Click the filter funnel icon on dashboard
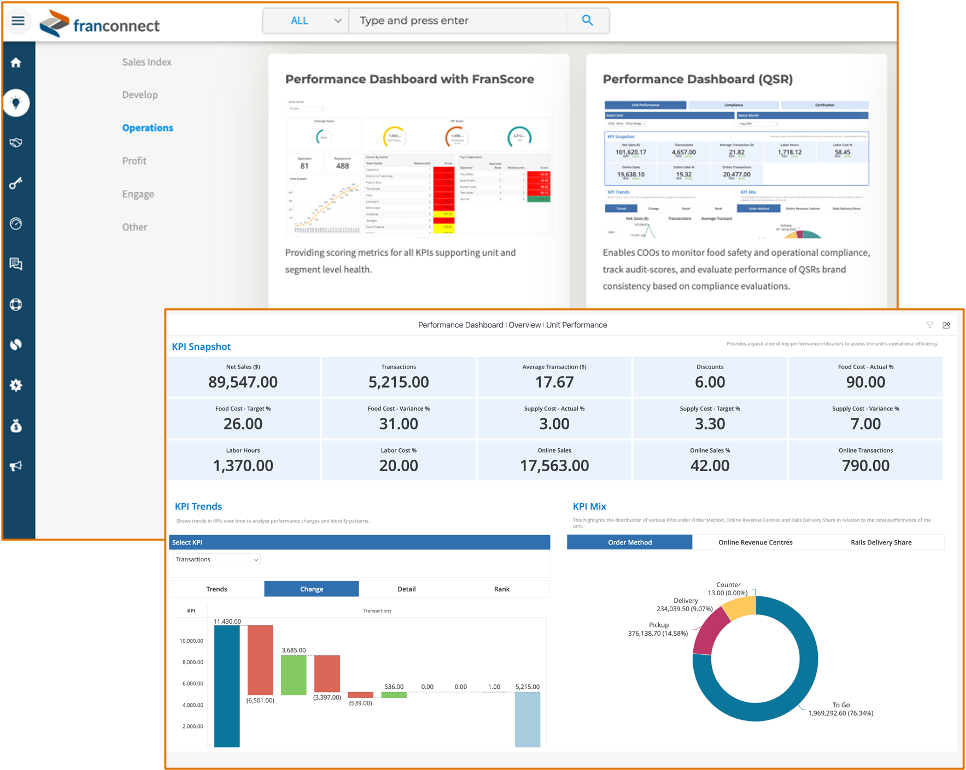Screen dimensions: 966x770 pyautogui.click(x=930, y=325)
